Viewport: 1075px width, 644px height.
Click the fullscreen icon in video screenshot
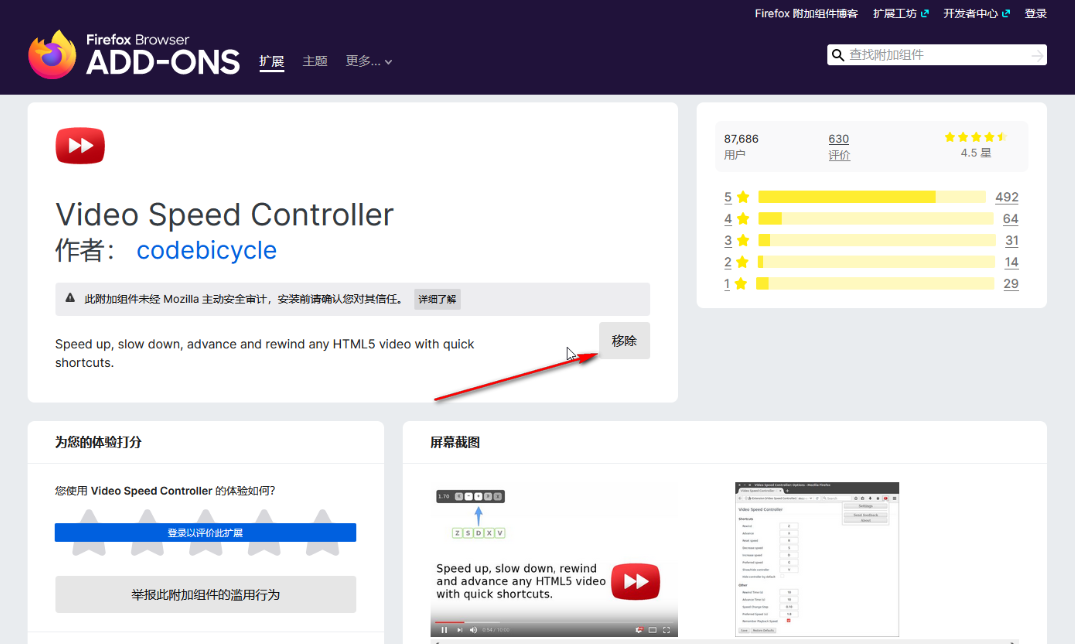click(x=666, y=630)
